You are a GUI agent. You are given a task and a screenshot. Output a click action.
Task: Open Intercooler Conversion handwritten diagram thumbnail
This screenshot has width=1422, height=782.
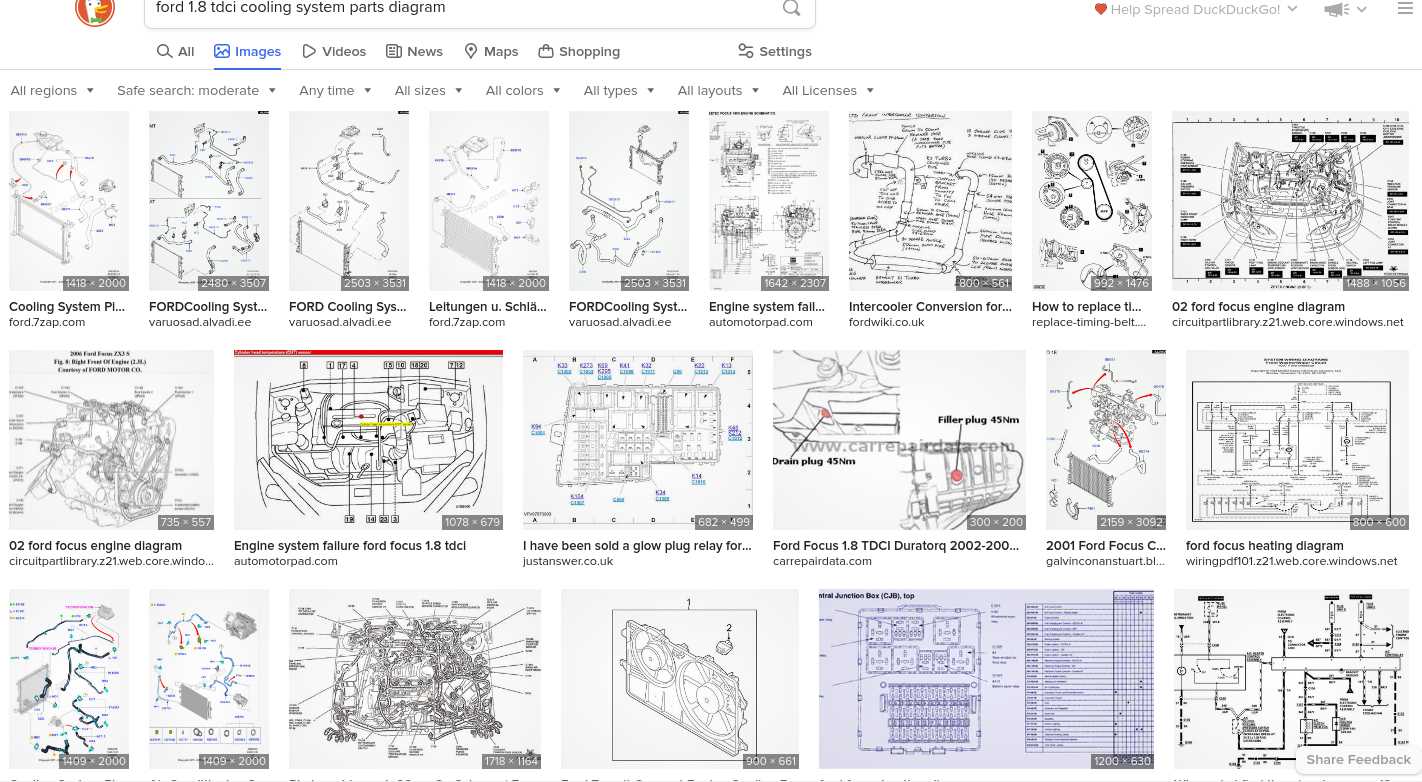[930, 201]
